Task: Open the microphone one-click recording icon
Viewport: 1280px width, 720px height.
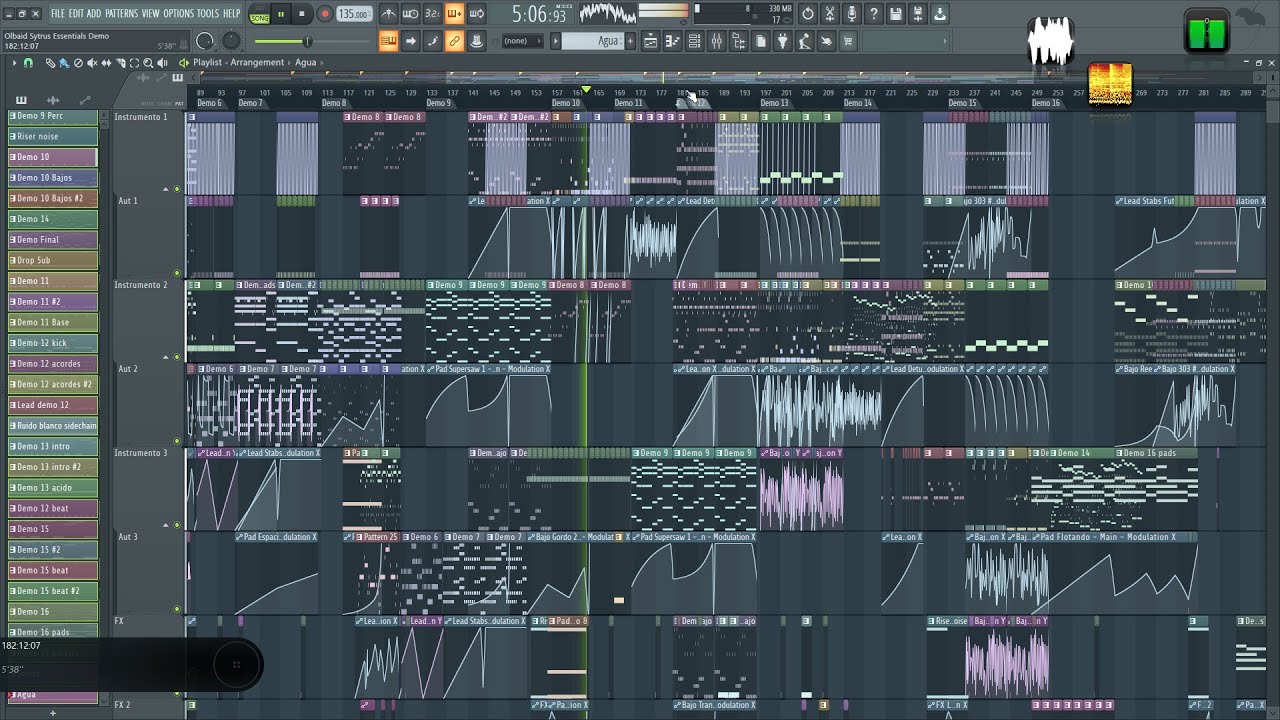Action: point(852,14)
